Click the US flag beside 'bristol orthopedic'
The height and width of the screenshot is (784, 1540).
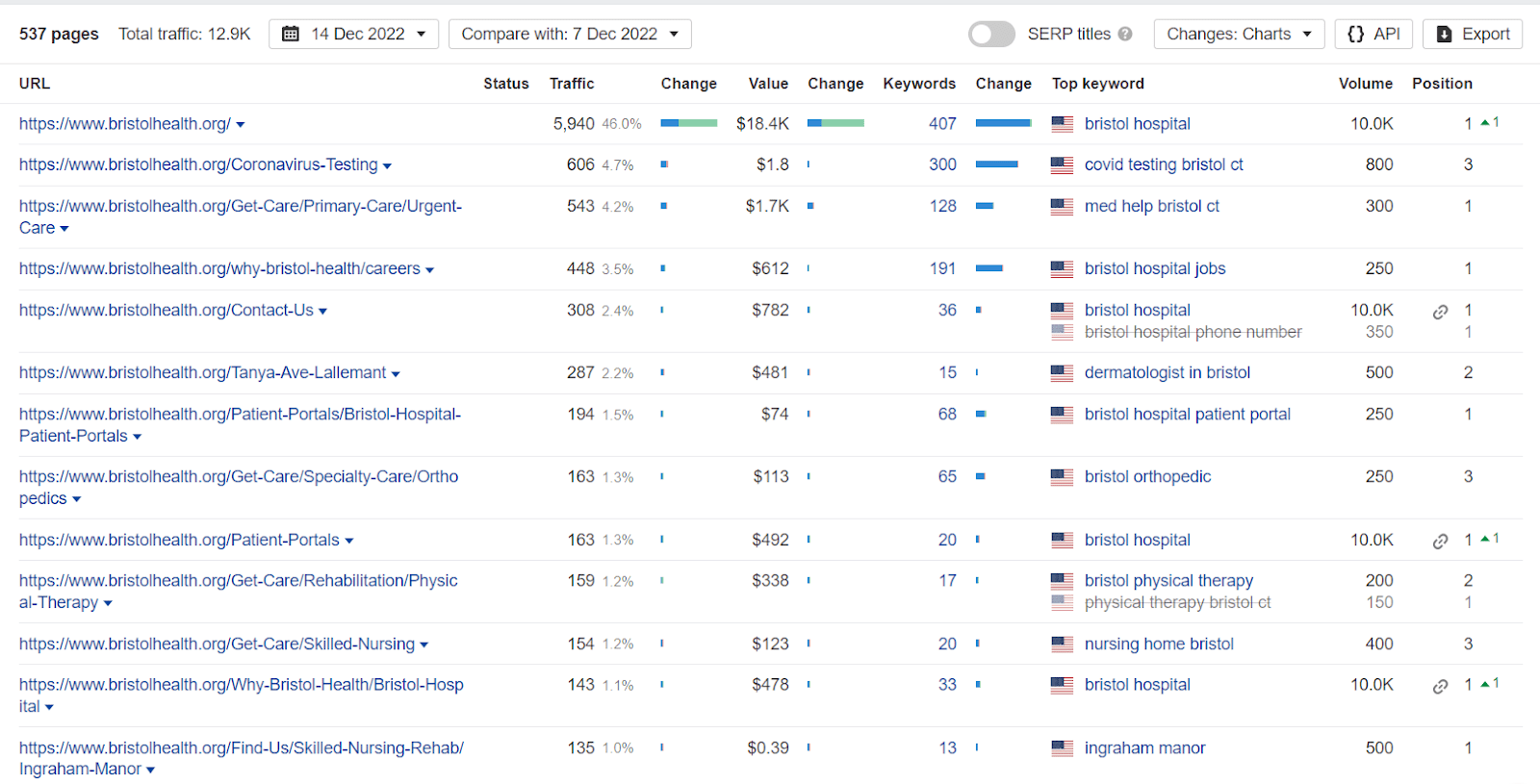tap(1063, 477)
